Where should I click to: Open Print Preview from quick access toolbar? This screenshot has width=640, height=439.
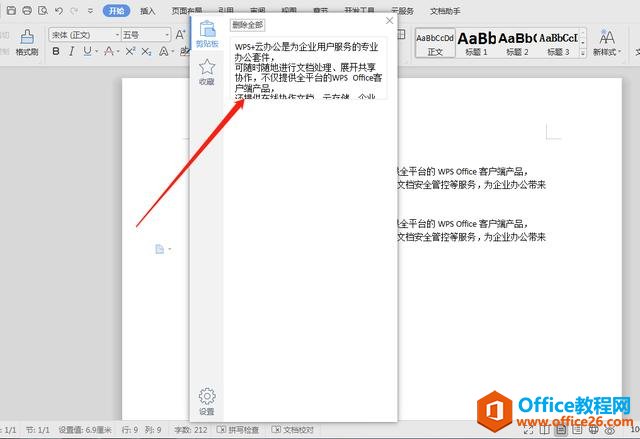(x=43, y=10)
